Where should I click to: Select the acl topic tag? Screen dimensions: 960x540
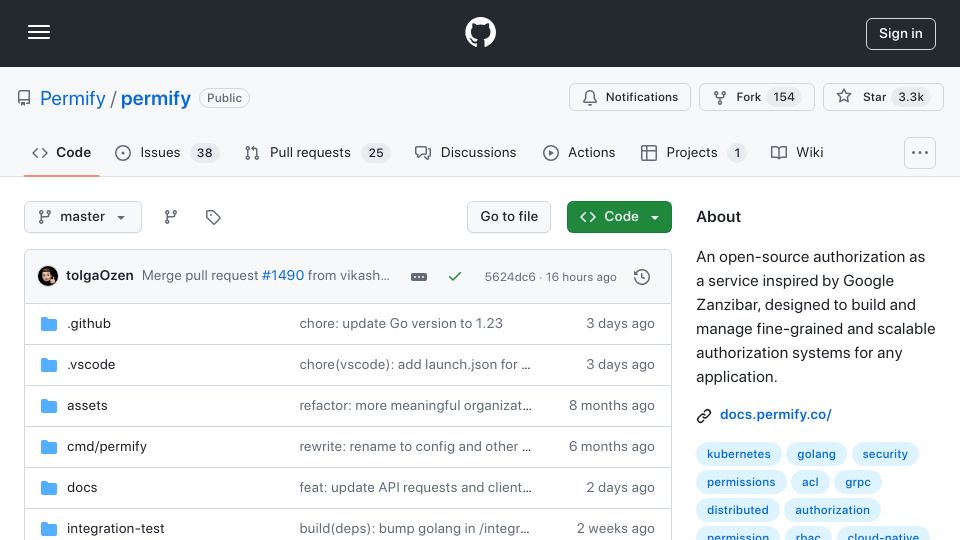[810, 482]
